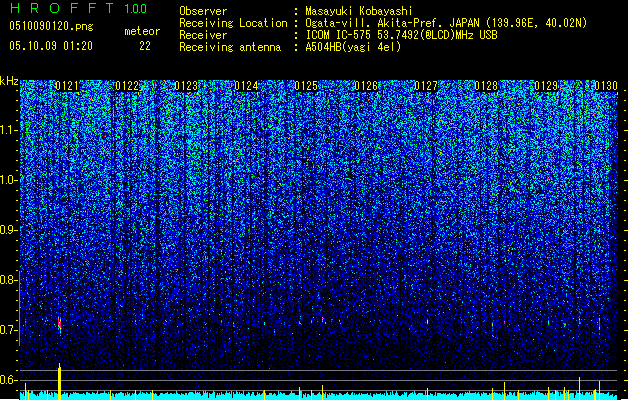Click the 0127 time marker
This screenshot has width=629, height=400.
426,86
